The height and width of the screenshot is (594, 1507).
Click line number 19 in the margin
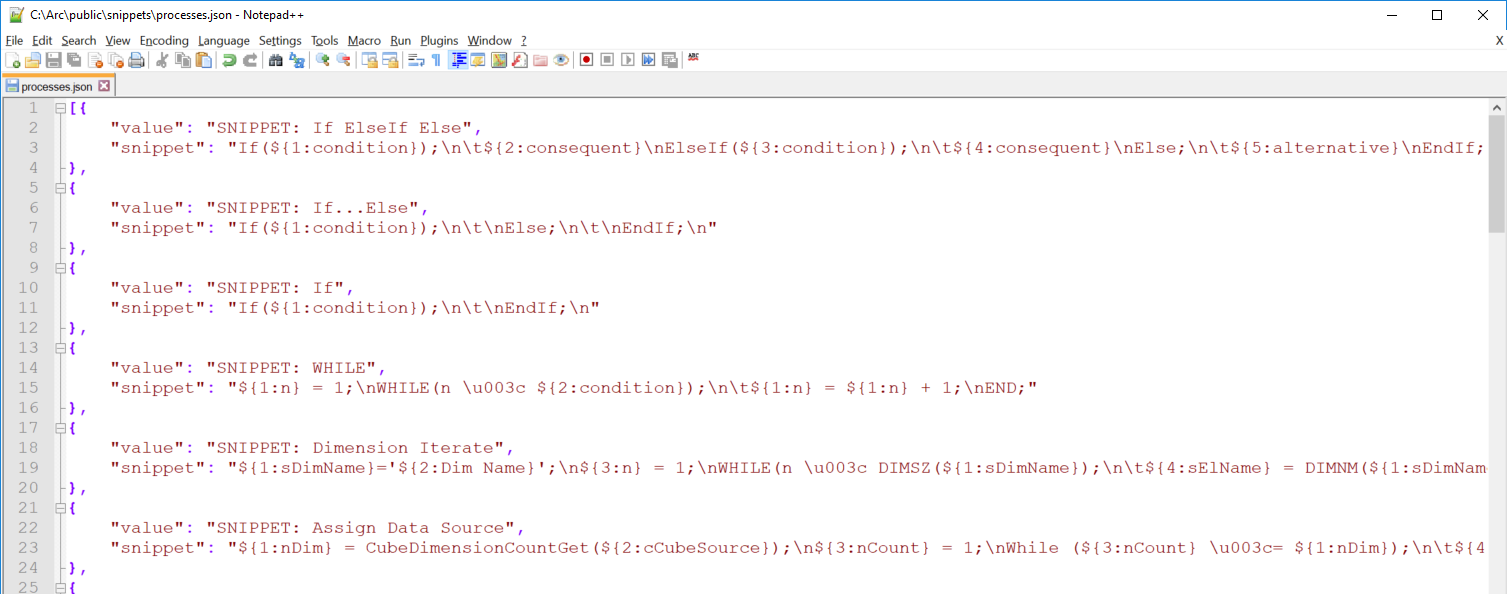[29, 468]
